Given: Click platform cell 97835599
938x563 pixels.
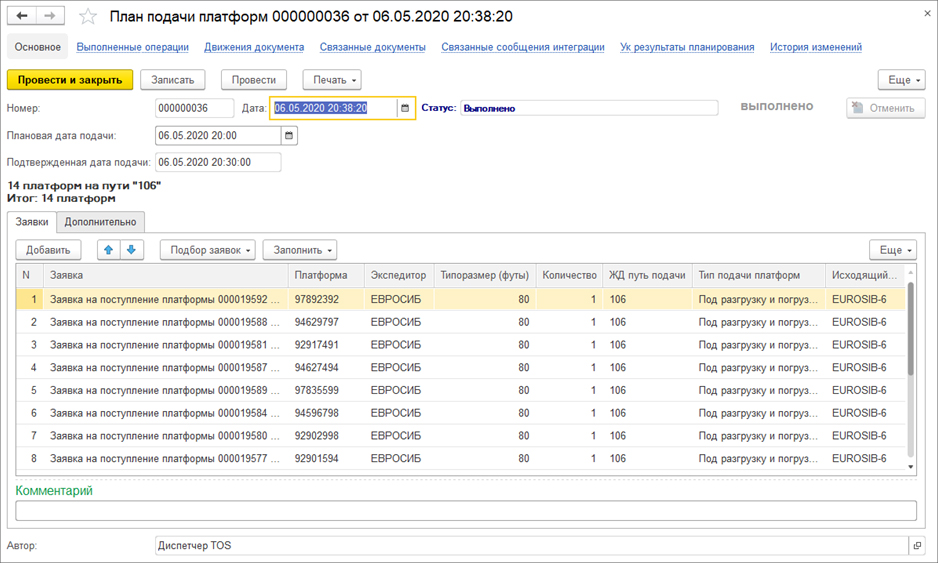Looking at the screenshot, I should pyautogui.click(x=326, y=390).
